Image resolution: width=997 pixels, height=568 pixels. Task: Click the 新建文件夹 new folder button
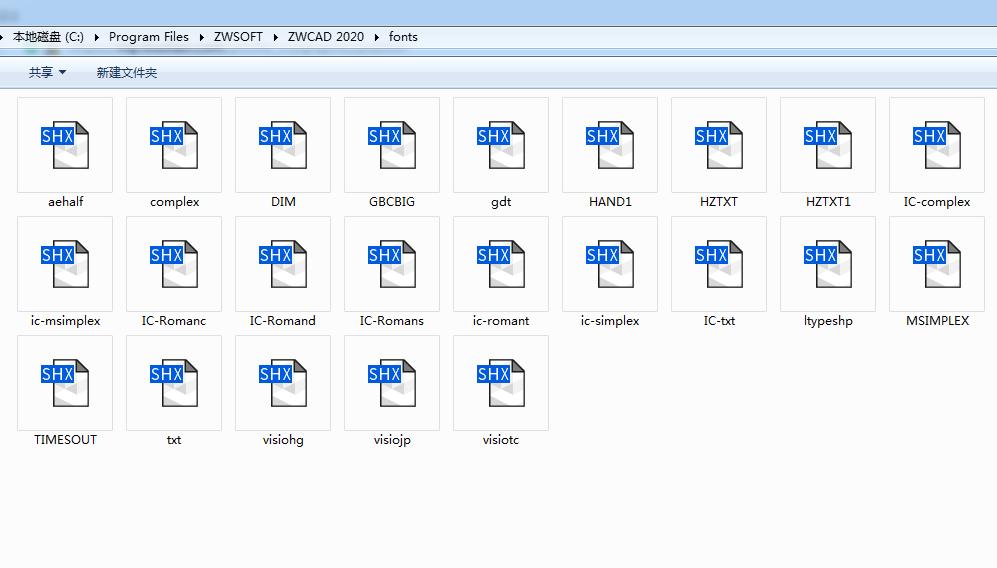pos(127,73)
